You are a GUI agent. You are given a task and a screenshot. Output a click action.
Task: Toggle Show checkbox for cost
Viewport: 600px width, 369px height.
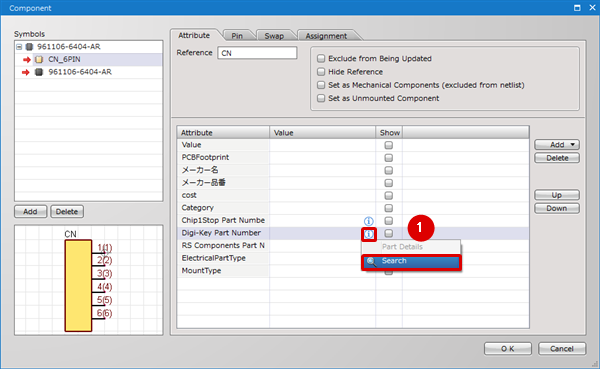388,196
